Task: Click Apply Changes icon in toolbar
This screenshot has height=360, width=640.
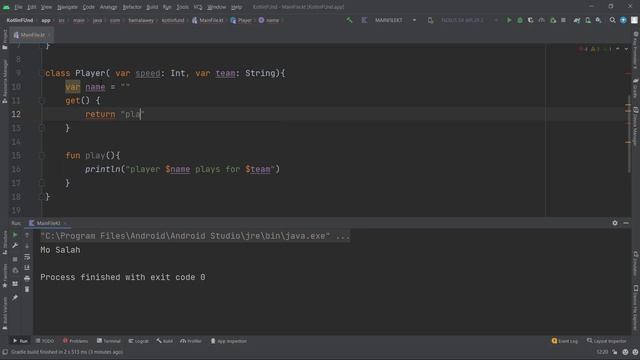Action: click(553, 20)
